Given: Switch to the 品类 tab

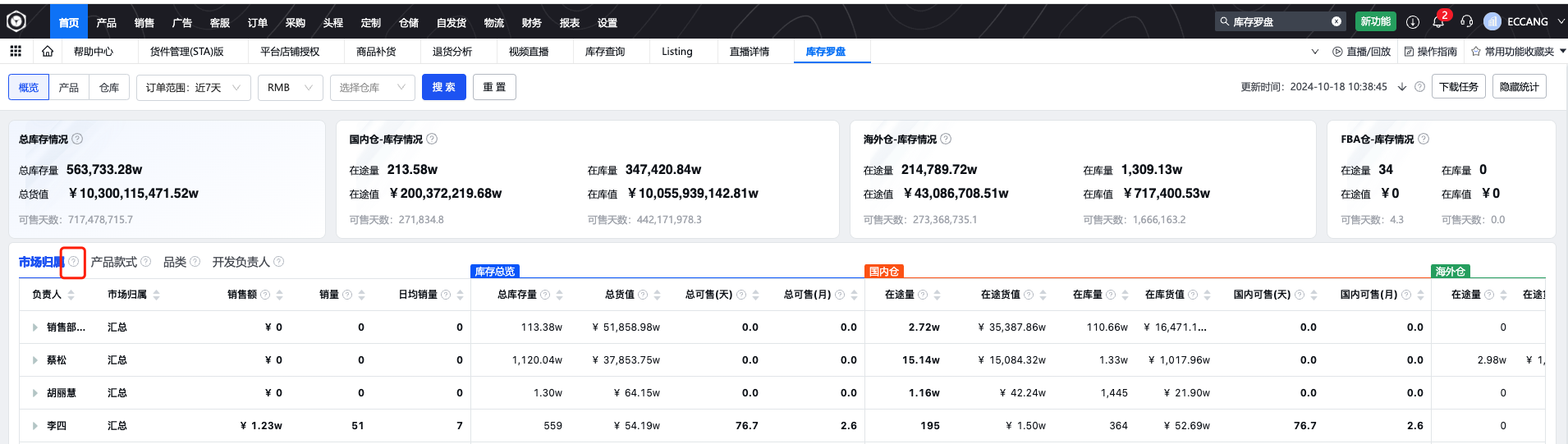Looking at the screenshot, I should [x=175, y=262].
